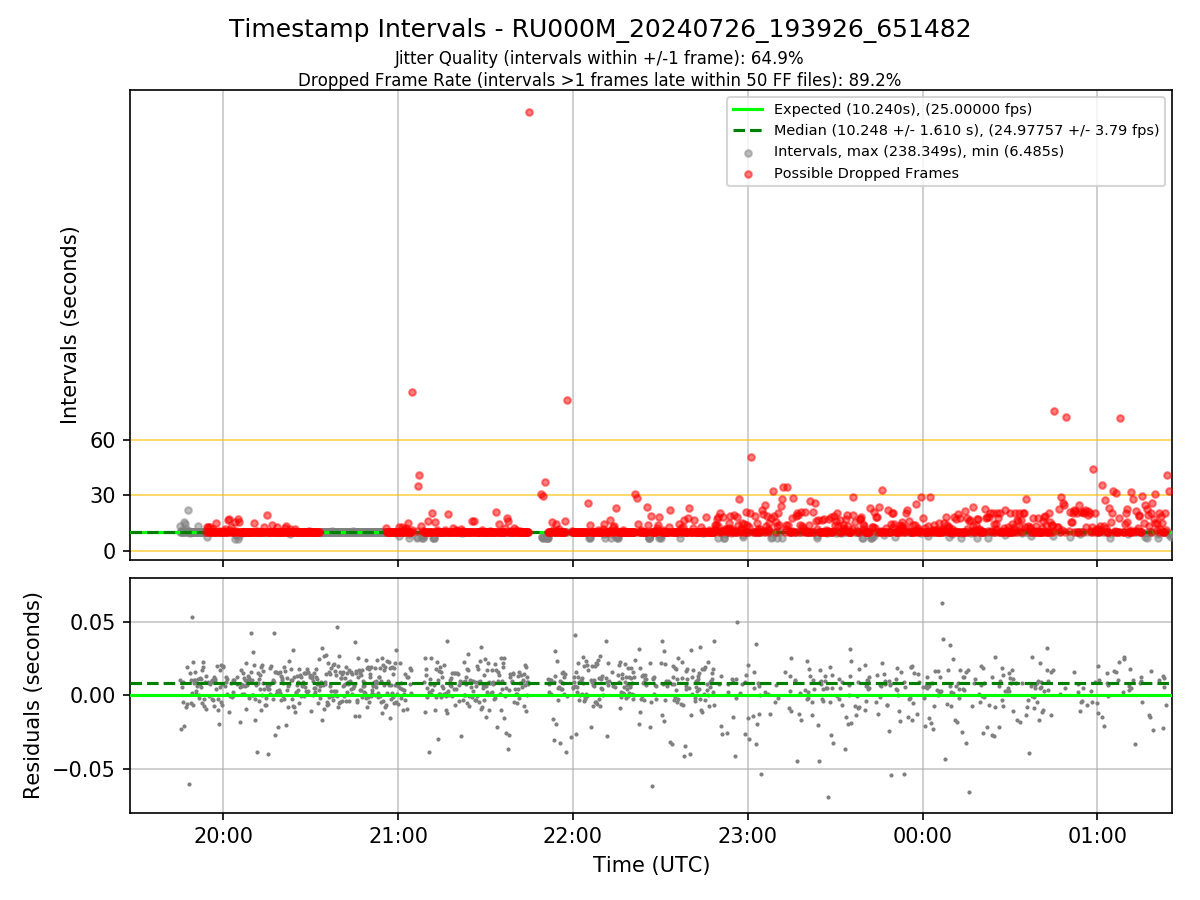
Task: Click the '0' tick label on the intervals axis
Action: [111, 552]
